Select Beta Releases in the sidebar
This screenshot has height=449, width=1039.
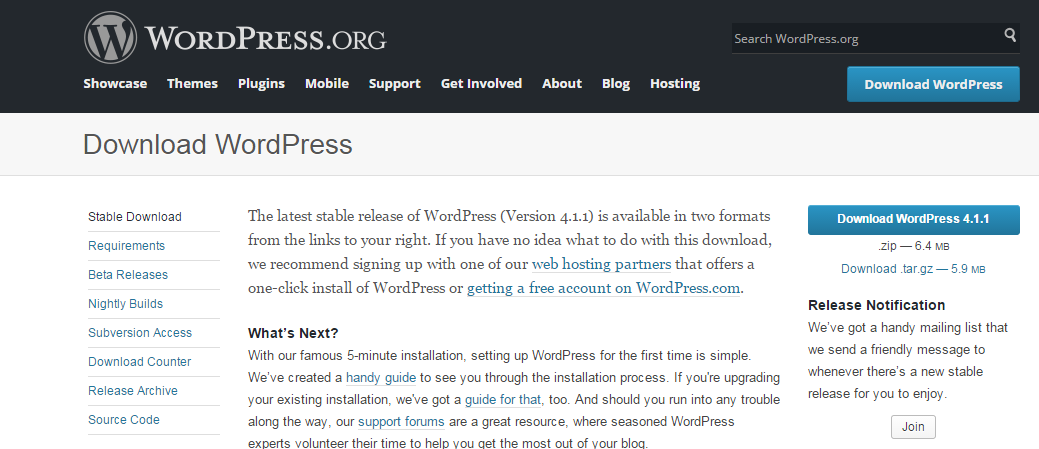pos(128,275)
